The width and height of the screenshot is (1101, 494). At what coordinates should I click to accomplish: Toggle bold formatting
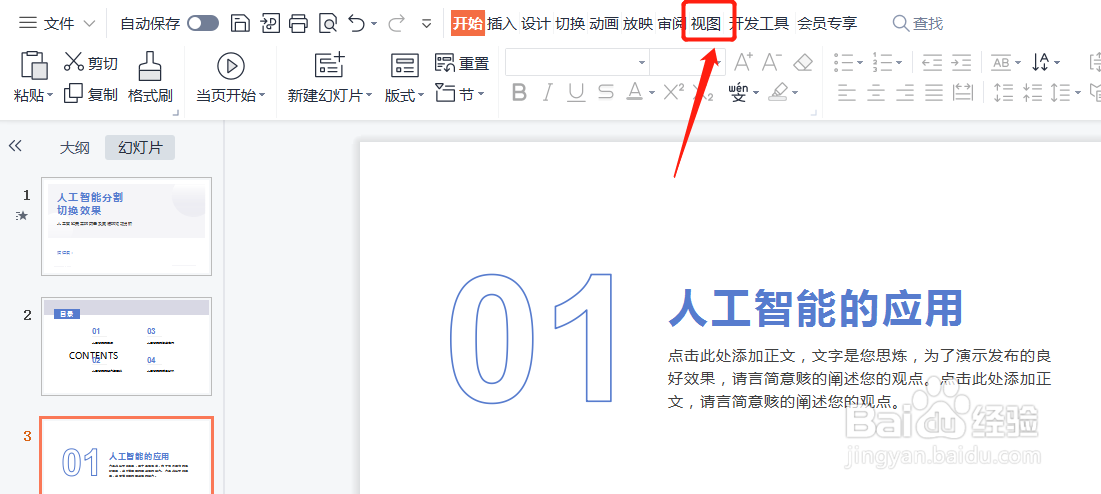click(519, 92)
